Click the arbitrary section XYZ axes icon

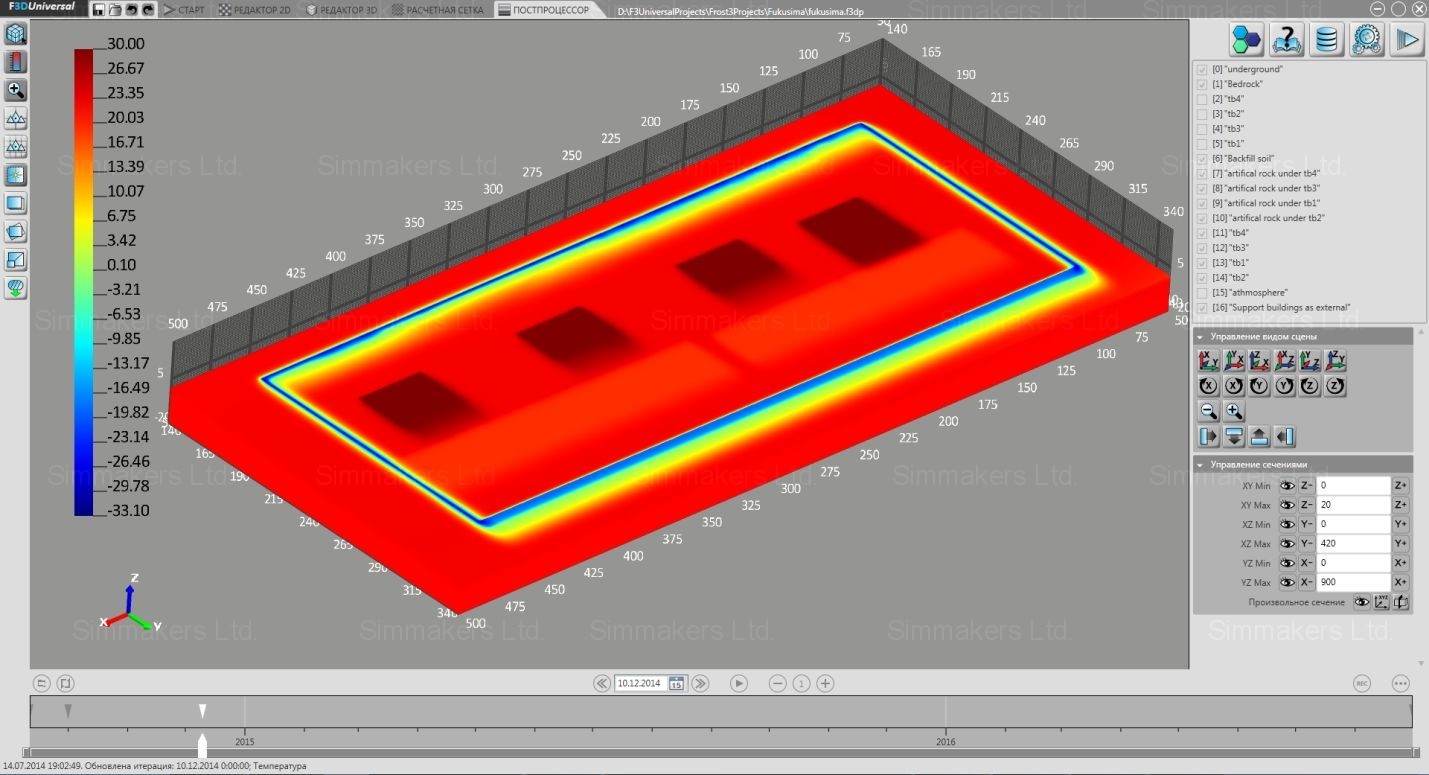tap(1381, 602)
